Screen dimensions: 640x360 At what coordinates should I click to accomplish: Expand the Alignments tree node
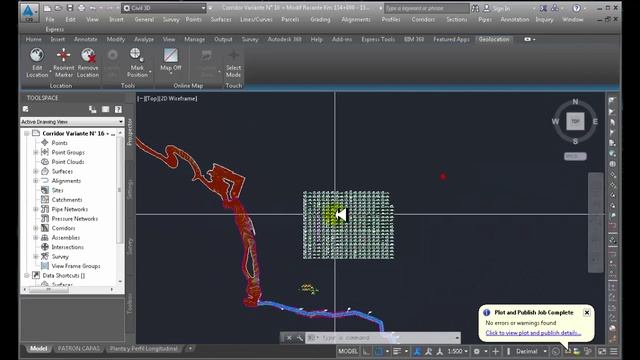36,181
